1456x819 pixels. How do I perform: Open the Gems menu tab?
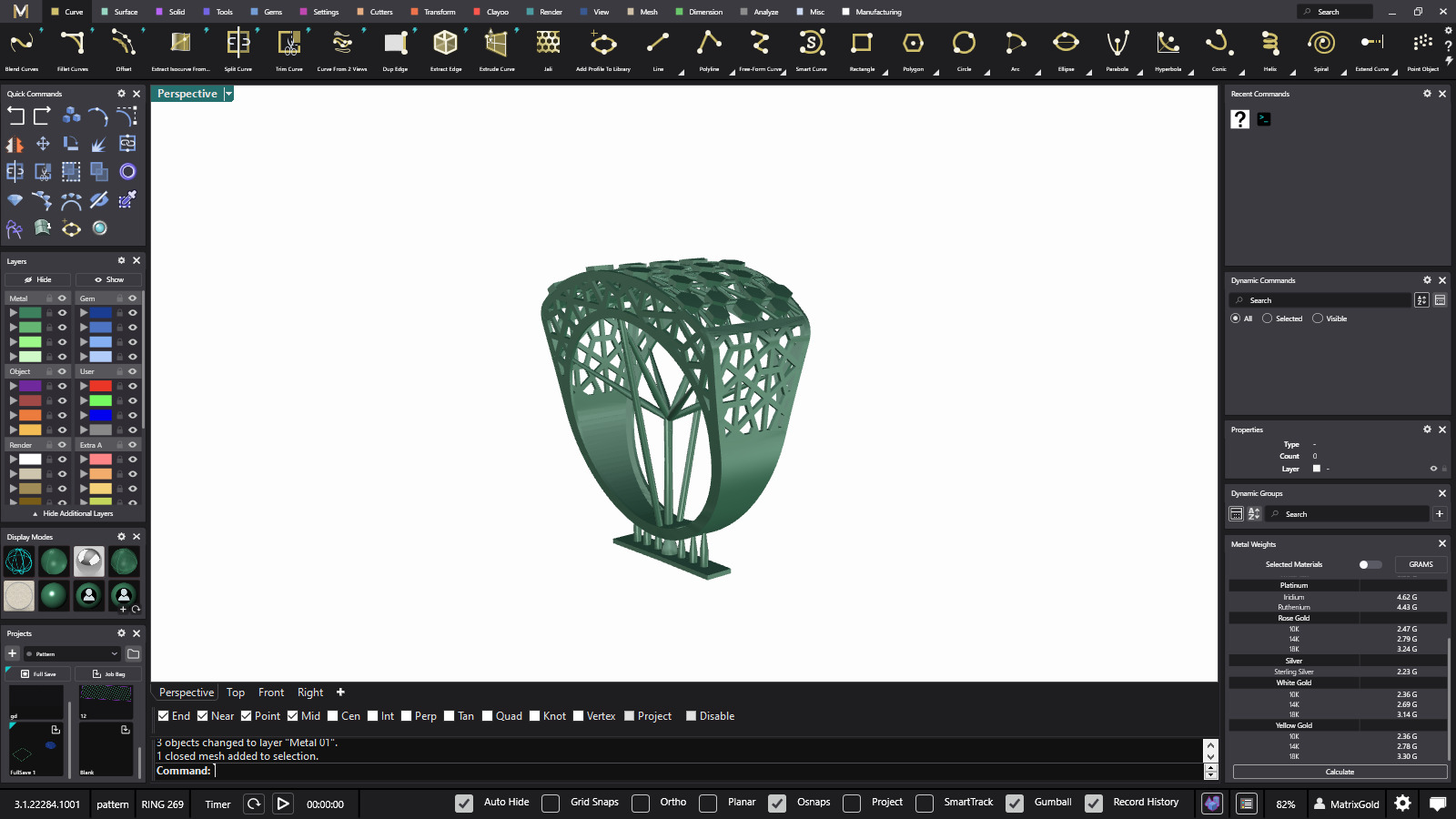point(267,12)
